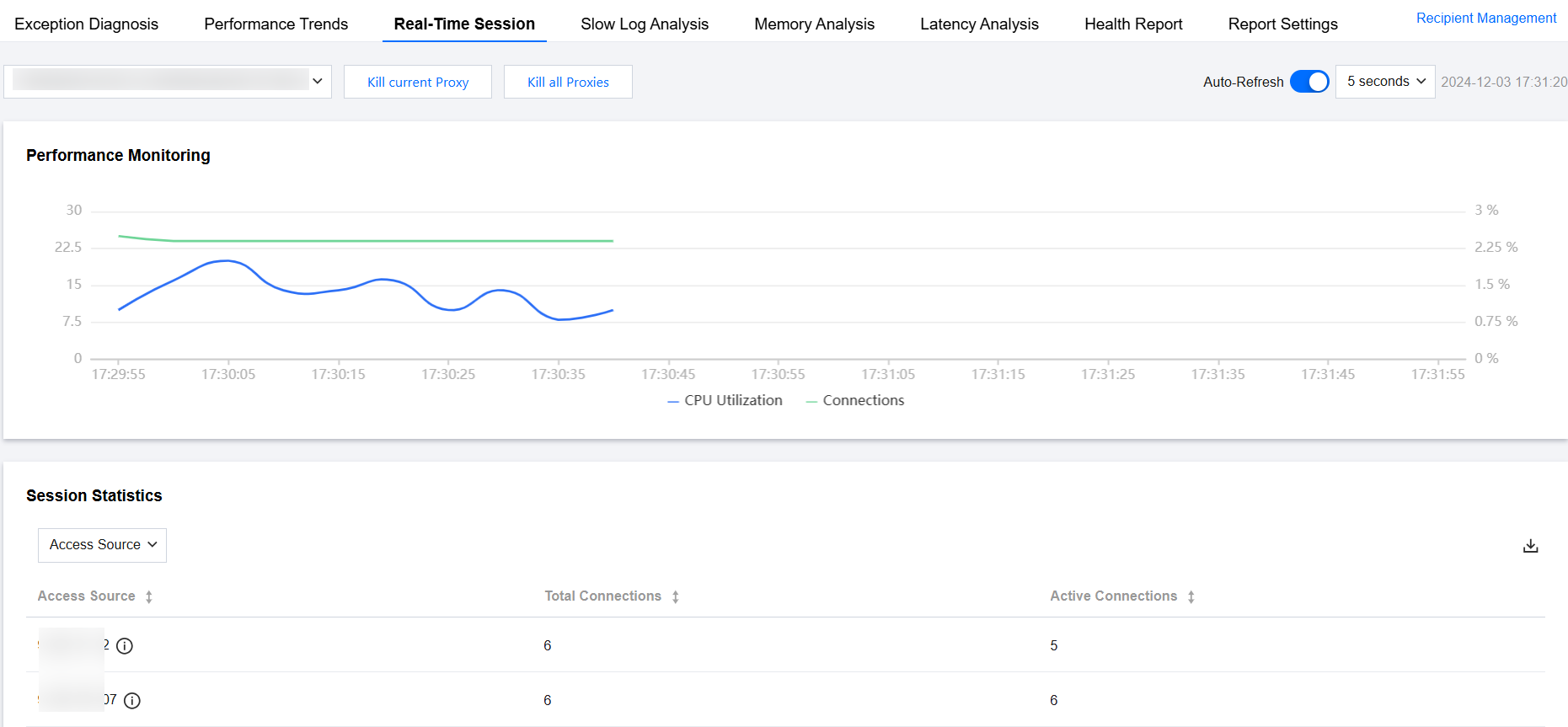Click info icon beside second access source
Screen dimensions: 1568x727
click(x=132, y=701)
